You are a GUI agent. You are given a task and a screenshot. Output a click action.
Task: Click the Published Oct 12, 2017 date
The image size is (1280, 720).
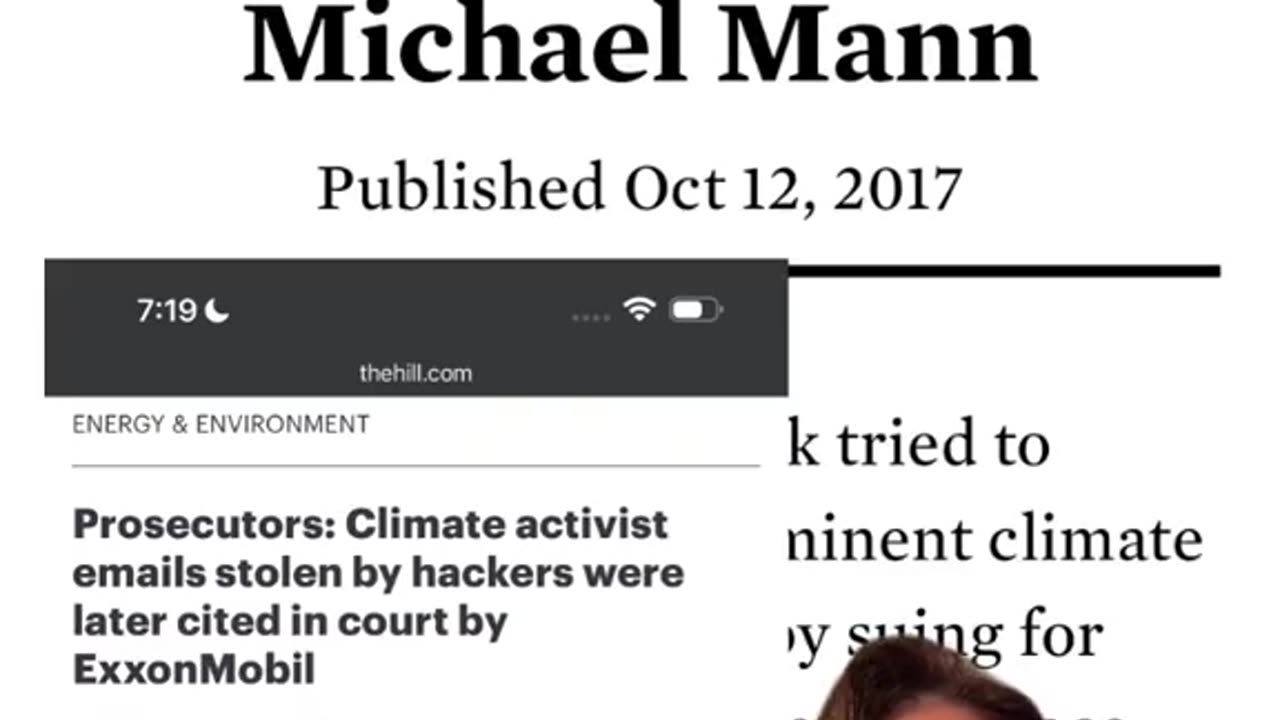pos(640,188)
